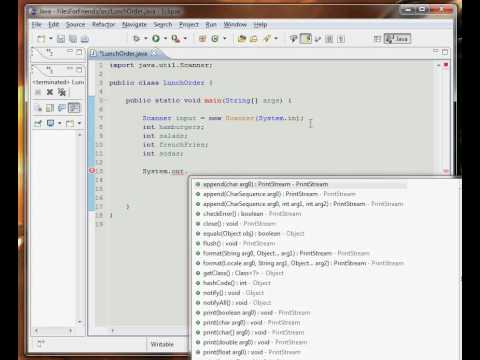Select the Java perspective button
Viewport: 480px width, 360px height.
[x=397, y=39]
